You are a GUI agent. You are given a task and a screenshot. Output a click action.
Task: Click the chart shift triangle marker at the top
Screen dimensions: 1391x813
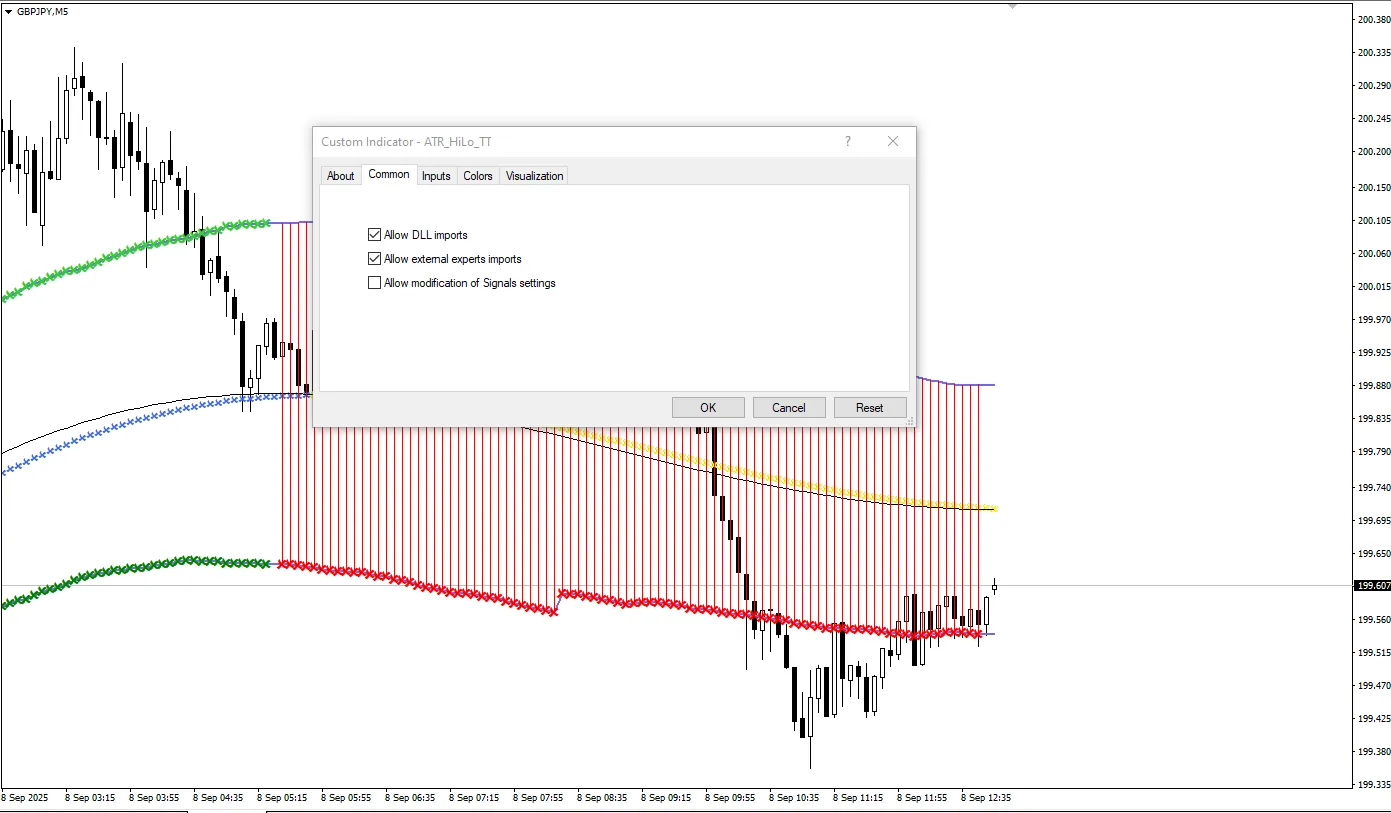tap(1012, 6)
